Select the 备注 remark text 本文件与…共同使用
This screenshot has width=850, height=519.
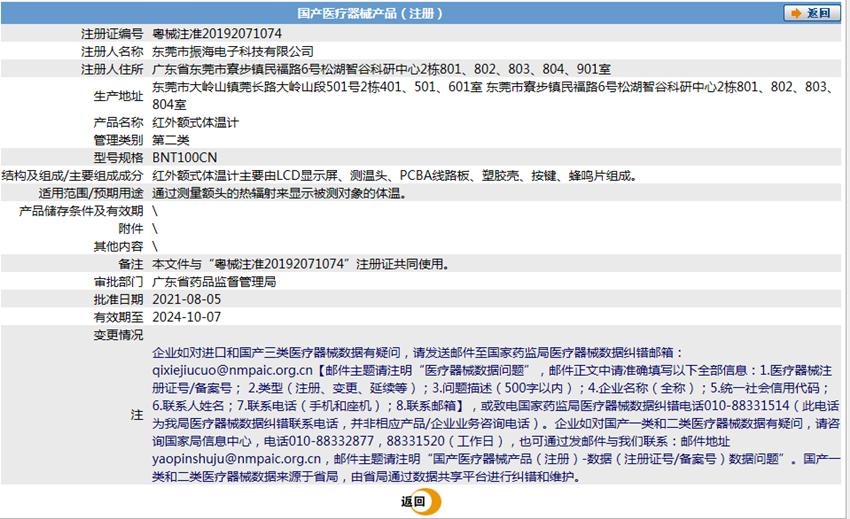(x=300, y=264)
